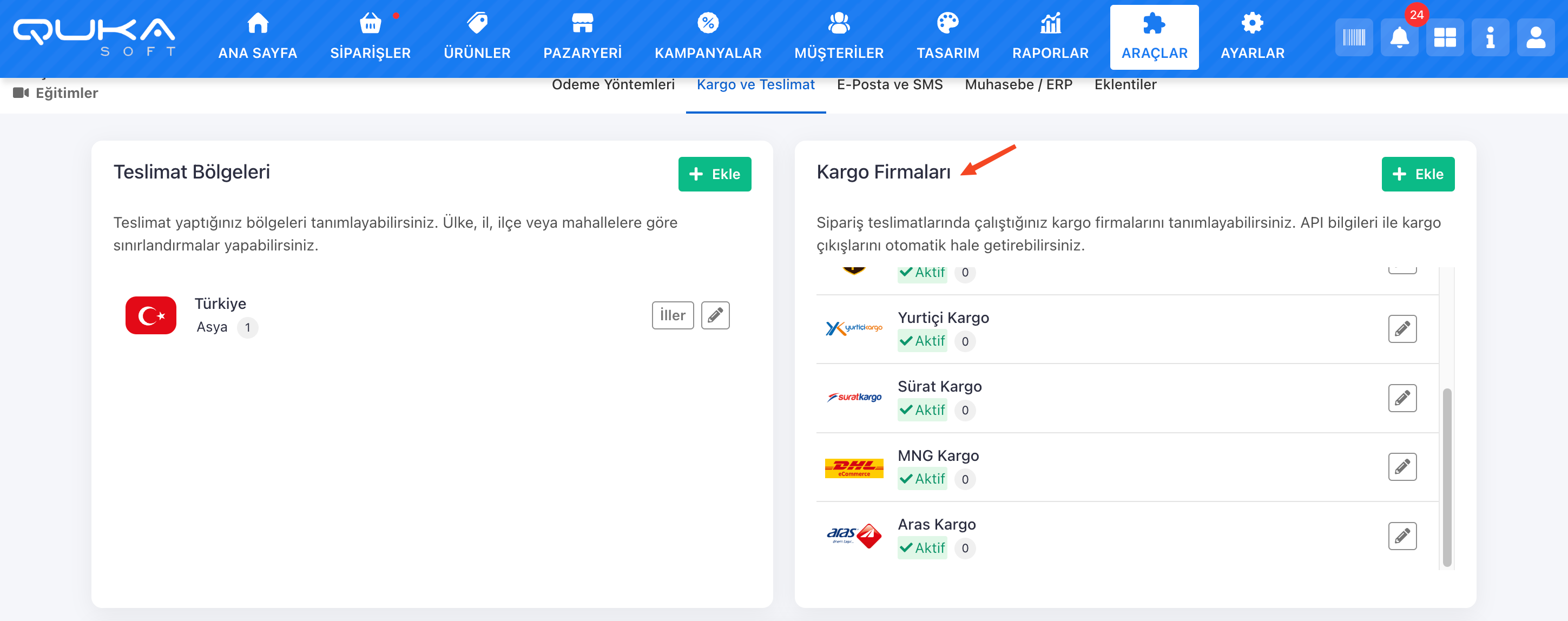Click Aktif status of Yurtiçi Kargo
Image resolution: width=1568 pixels, height=621 pixels.
coord(922,341)
